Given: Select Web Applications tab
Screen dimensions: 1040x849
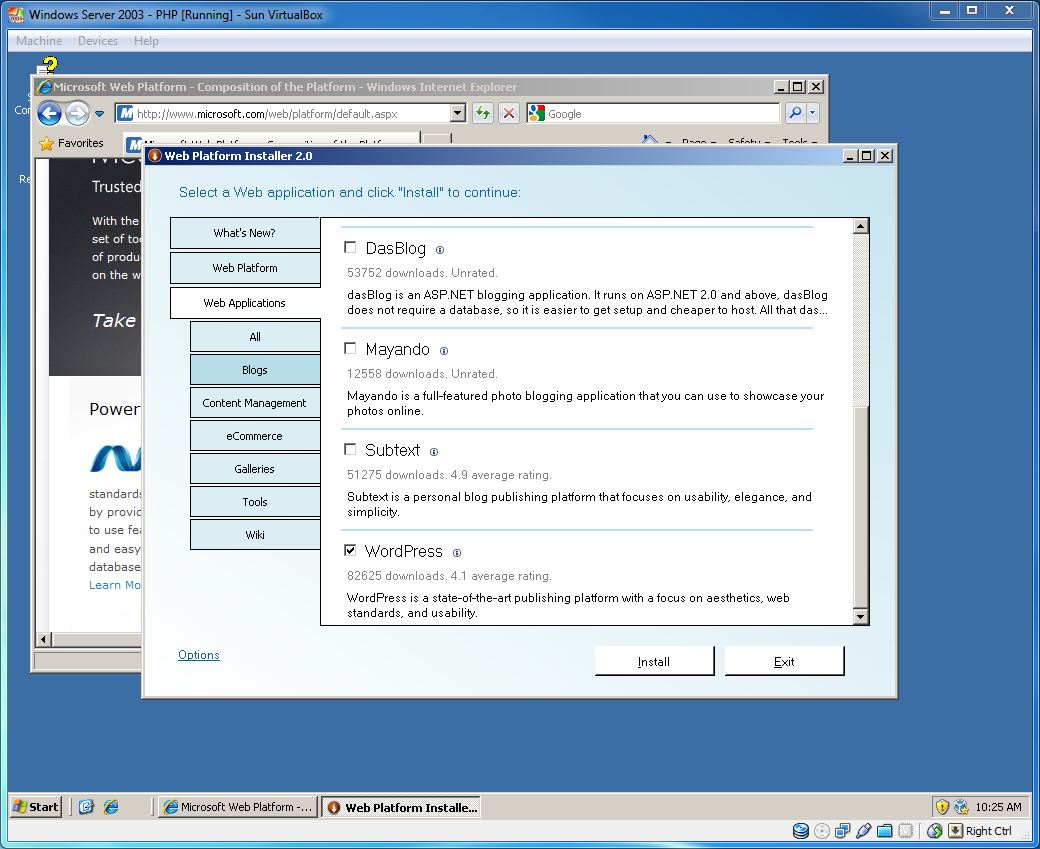Looking at the screenshot, I should (x=245, y=302).
